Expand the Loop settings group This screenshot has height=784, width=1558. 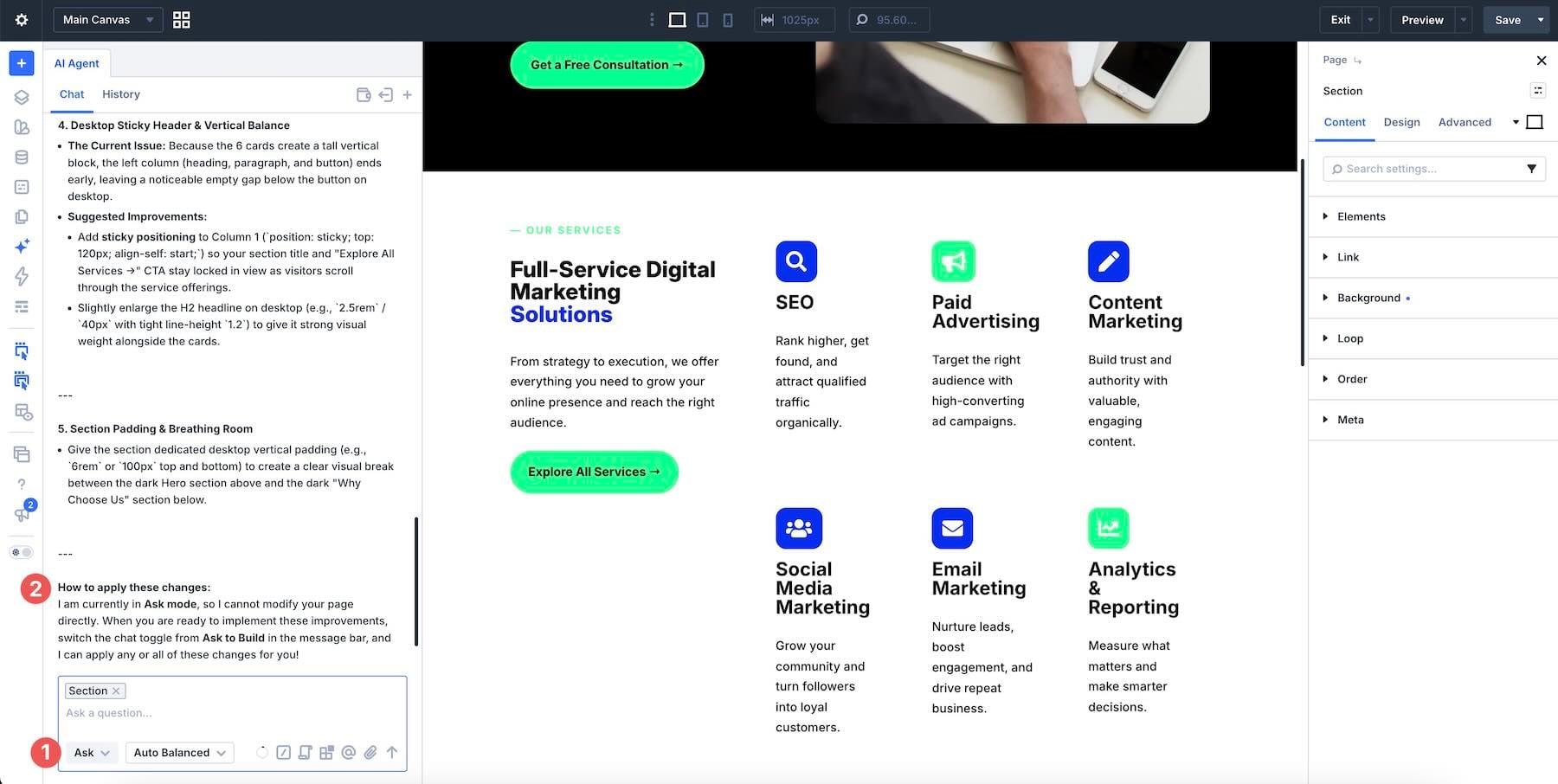(x=1432, y=338)
